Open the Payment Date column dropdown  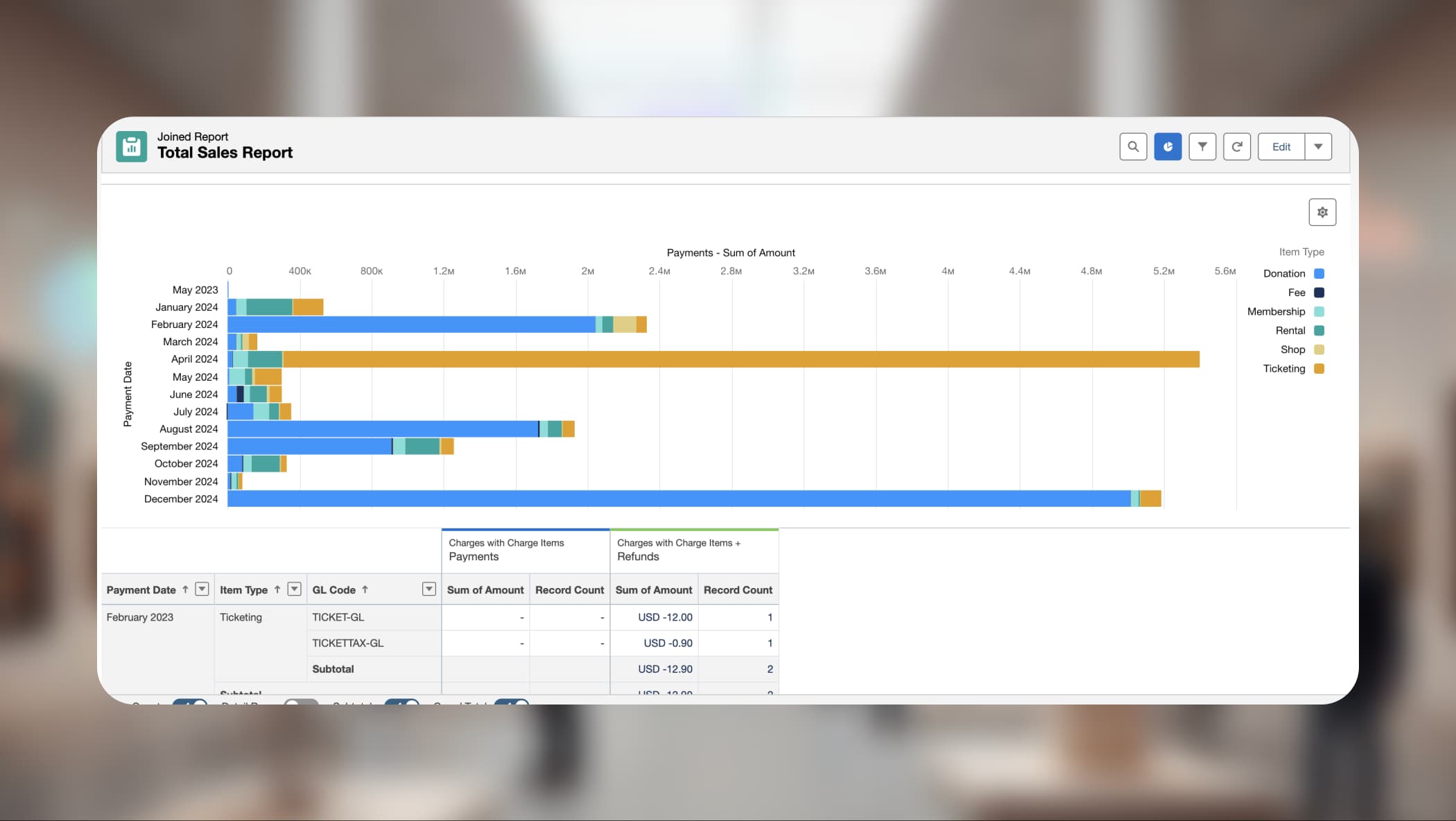coord(202,589)
